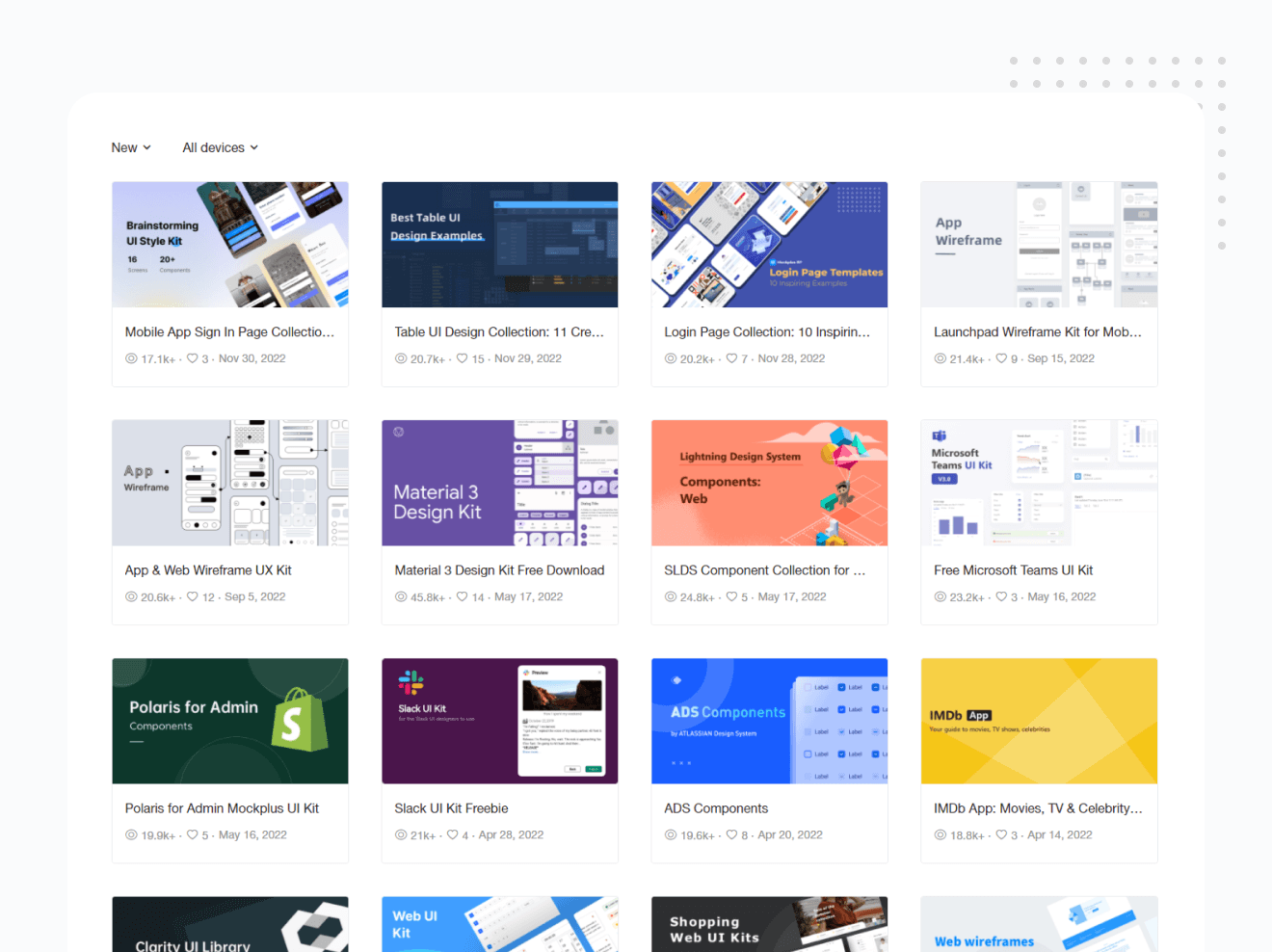Open the Lightning Design System thumbnail
The image size is (1272, 952).
coord(769,483)
